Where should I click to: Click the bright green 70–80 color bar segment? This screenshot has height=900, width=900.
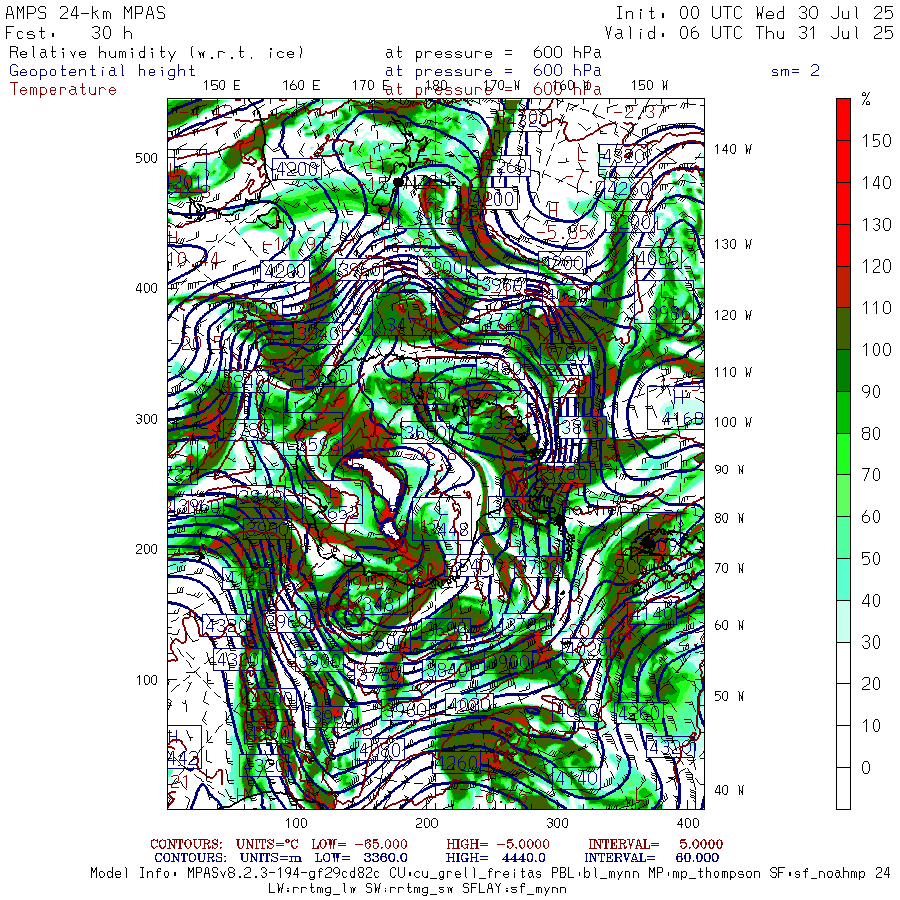(x=843, y=454)
